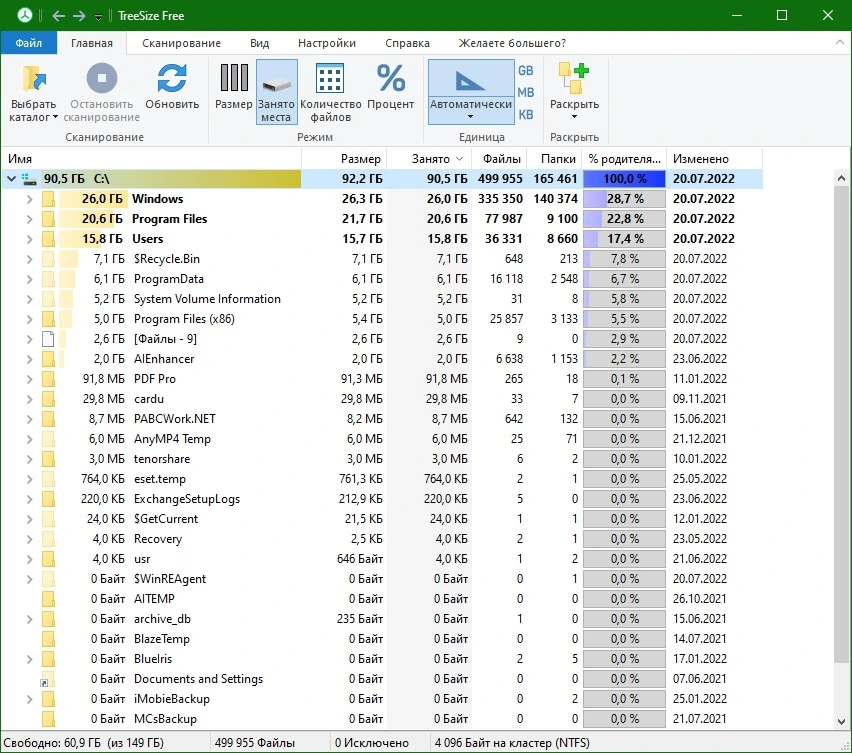Sort by the Size (Размер) column header
This screenshot has height=753, width=852.
click(x=344, y=159)
